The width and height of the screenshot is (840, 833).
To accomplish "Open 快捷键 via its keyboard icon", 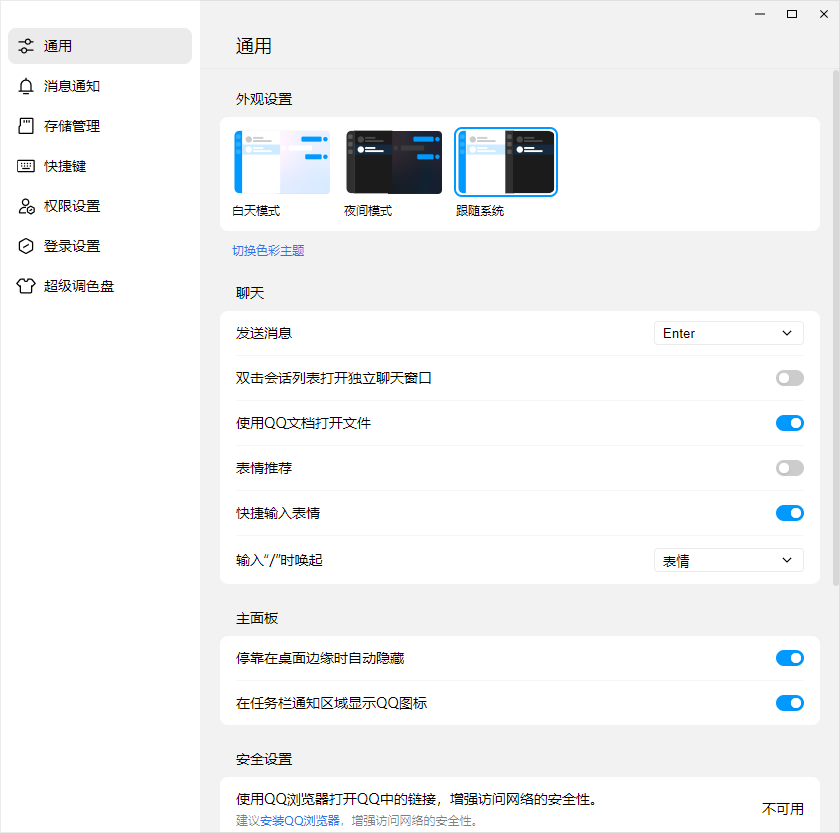I will [26, 166].
